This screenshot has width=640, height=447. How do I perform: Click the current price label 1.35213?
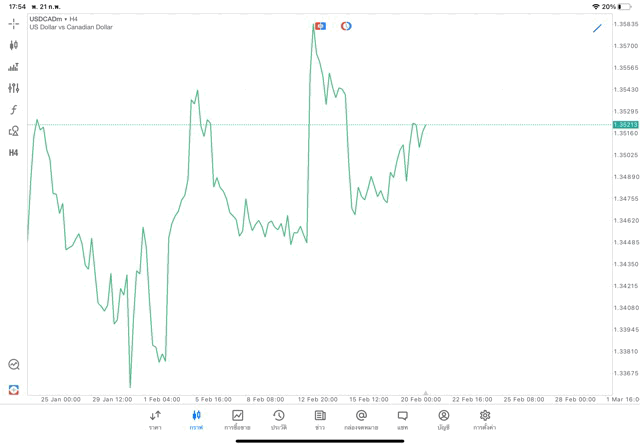pyautogui.click(x=625, y=125)
